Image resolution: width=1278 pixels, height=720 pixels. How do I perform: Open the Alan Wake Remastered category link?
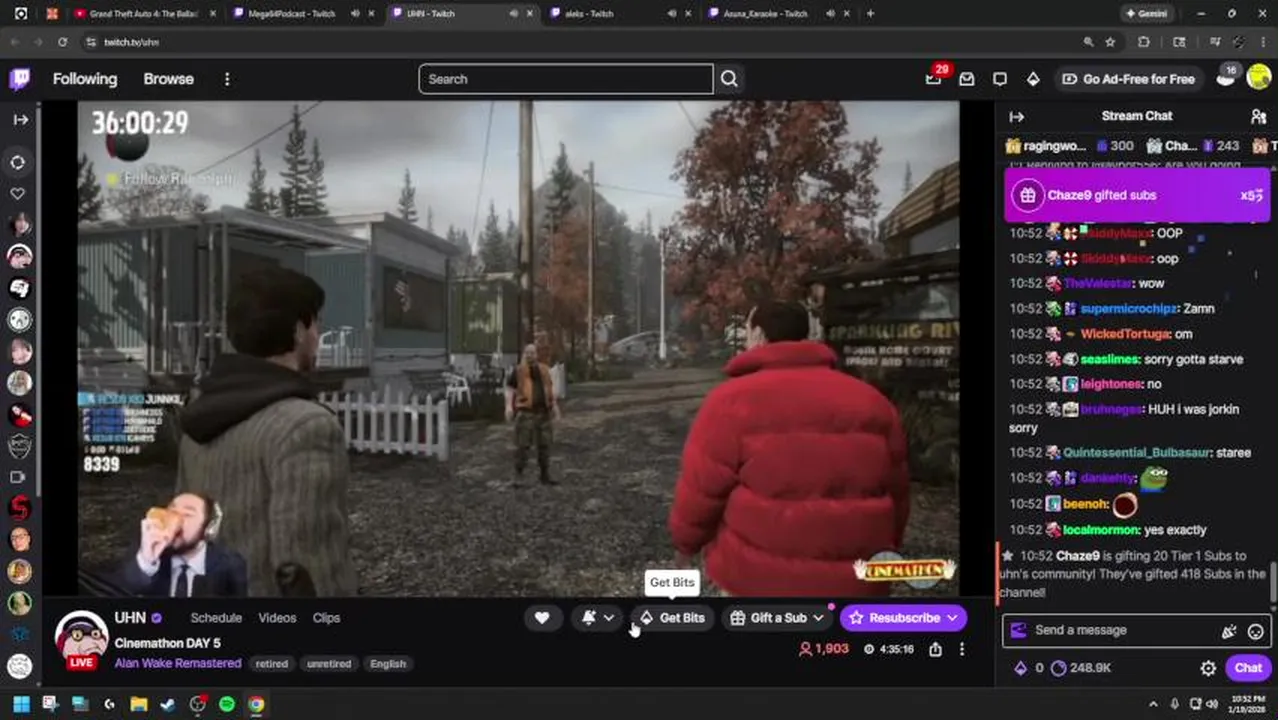pos(178,663)
